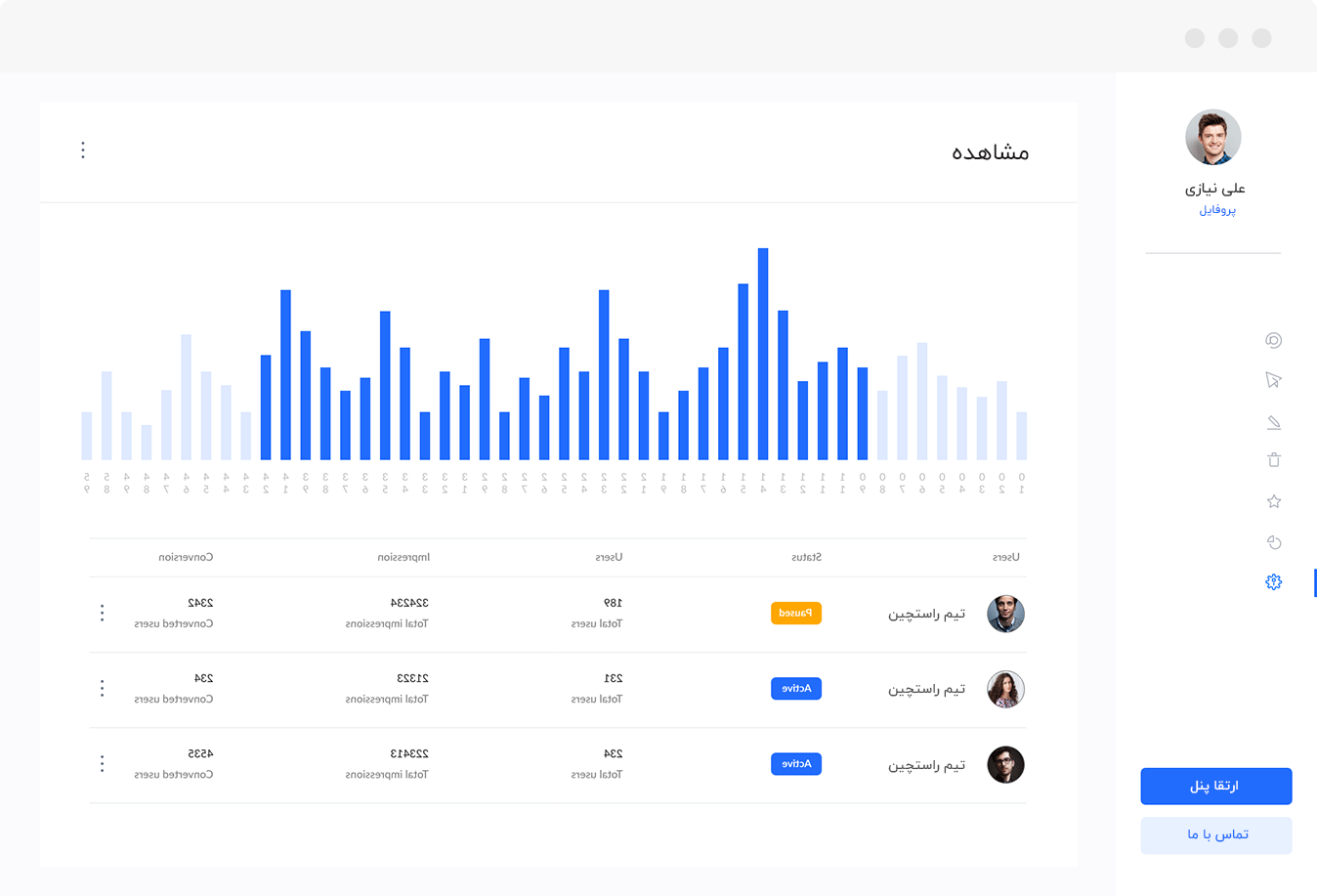Viewport: 1317px width, 896px height.
Task: Select the tallest bar in the chart
Action: pyautogui.click(x=763, y=352)
